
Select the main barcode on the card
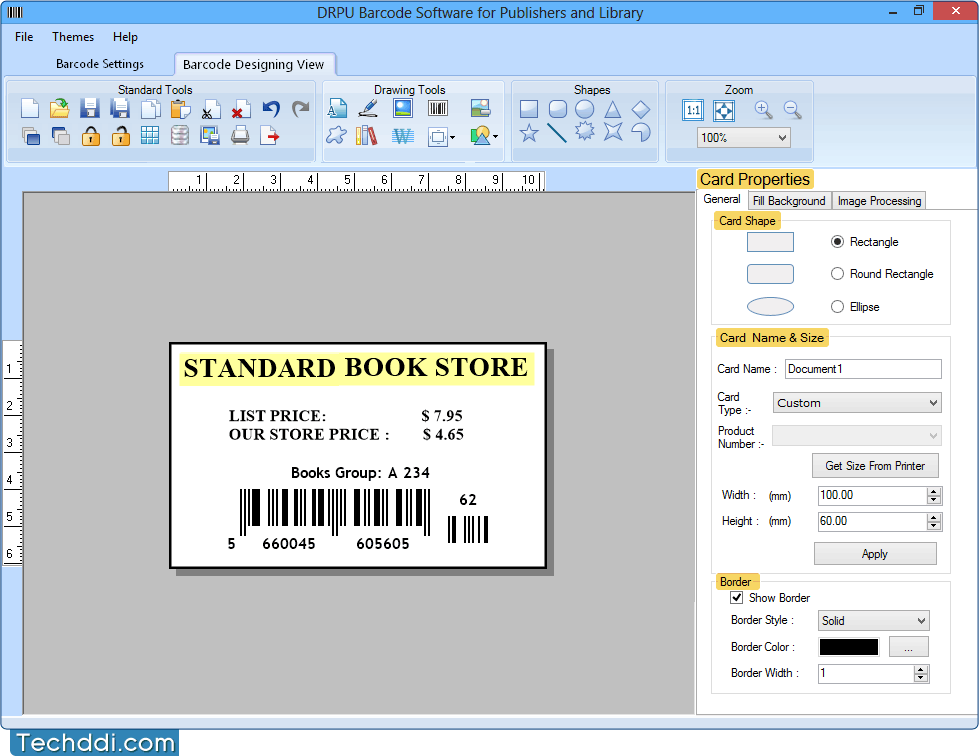point(335,513)
